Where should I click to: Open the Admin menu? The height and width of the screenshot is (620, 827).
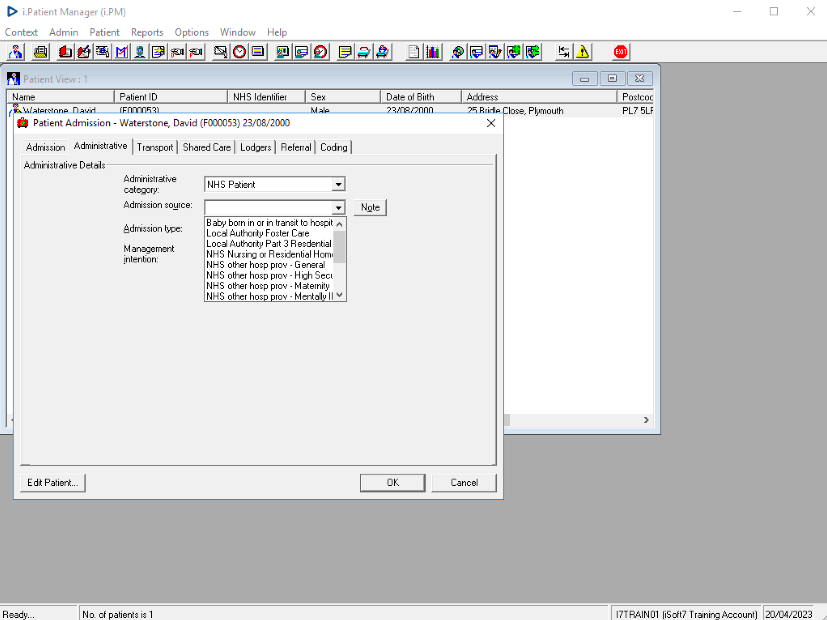[64, 32]
